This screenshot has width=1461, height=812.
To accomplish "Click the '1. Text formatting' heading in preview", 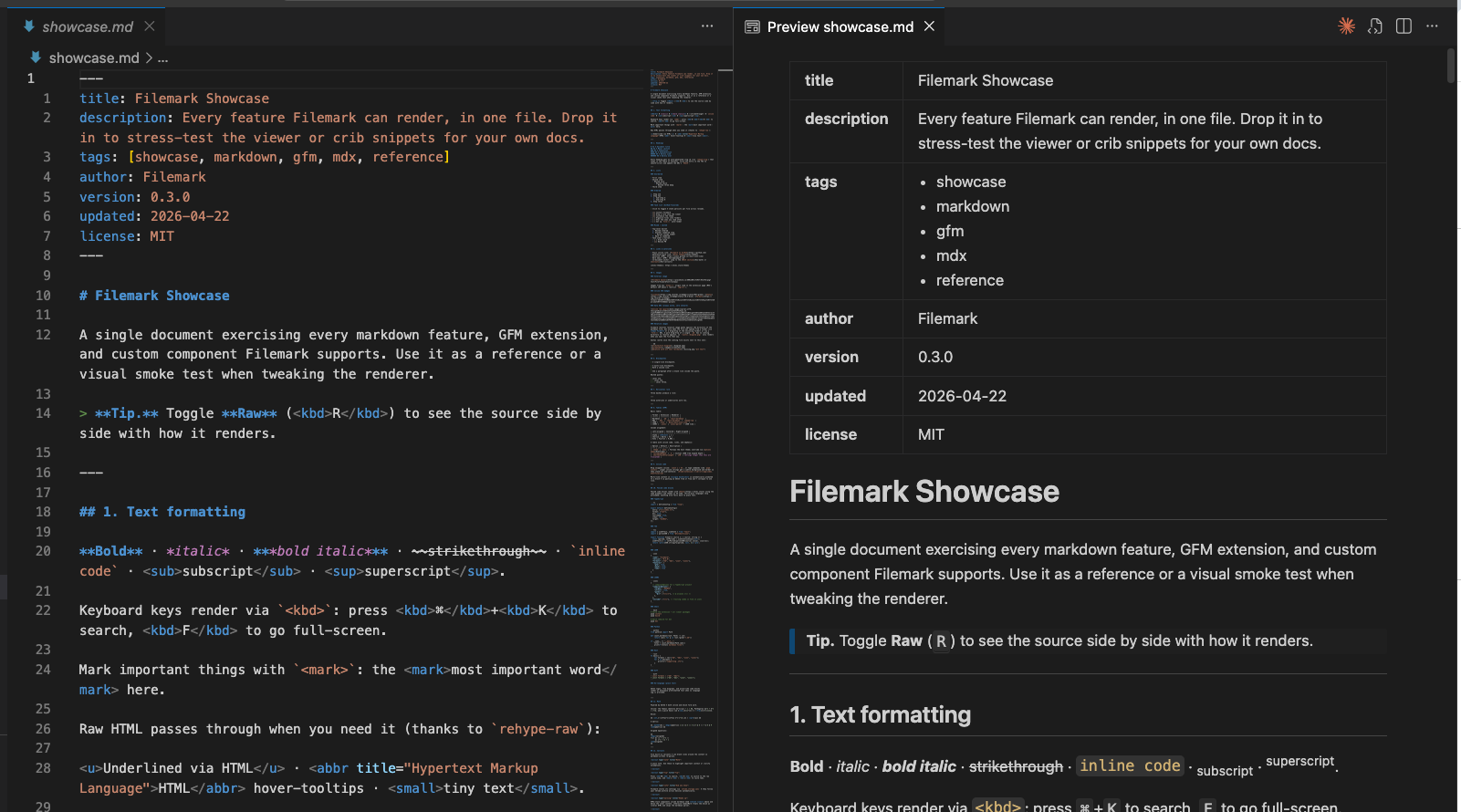I will pos(881,714).
